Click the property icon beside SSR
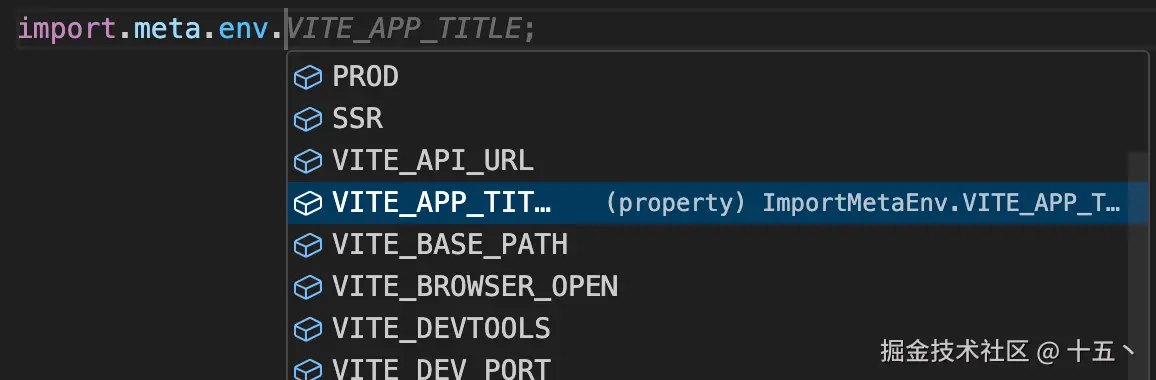The height and width of the screenshot is (380, 1156). [x=307, y=120]
